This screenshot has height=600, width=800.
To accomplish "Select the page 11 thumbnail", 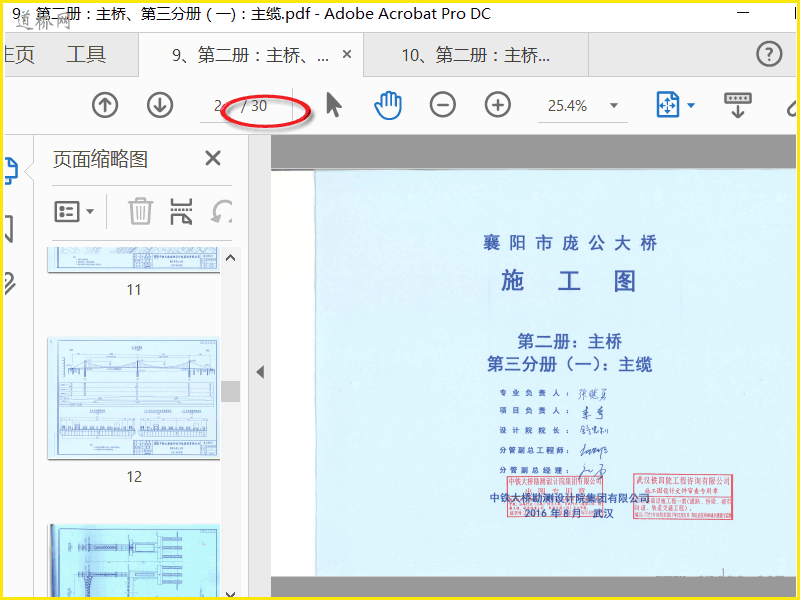I will pyautogui.click(x=134, y=259).
